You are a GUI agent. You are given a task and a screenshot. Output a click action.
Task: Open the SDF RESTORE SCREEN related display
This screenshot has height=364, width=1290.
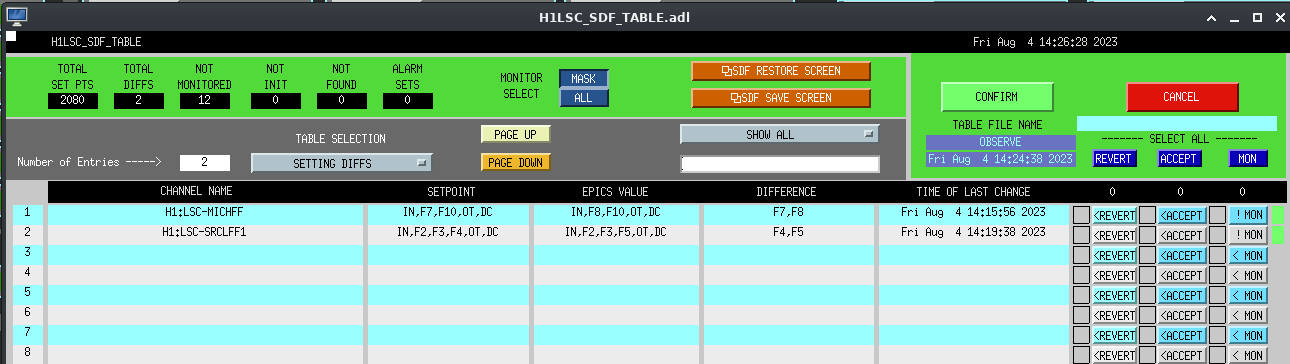click(x=780, y=71)
